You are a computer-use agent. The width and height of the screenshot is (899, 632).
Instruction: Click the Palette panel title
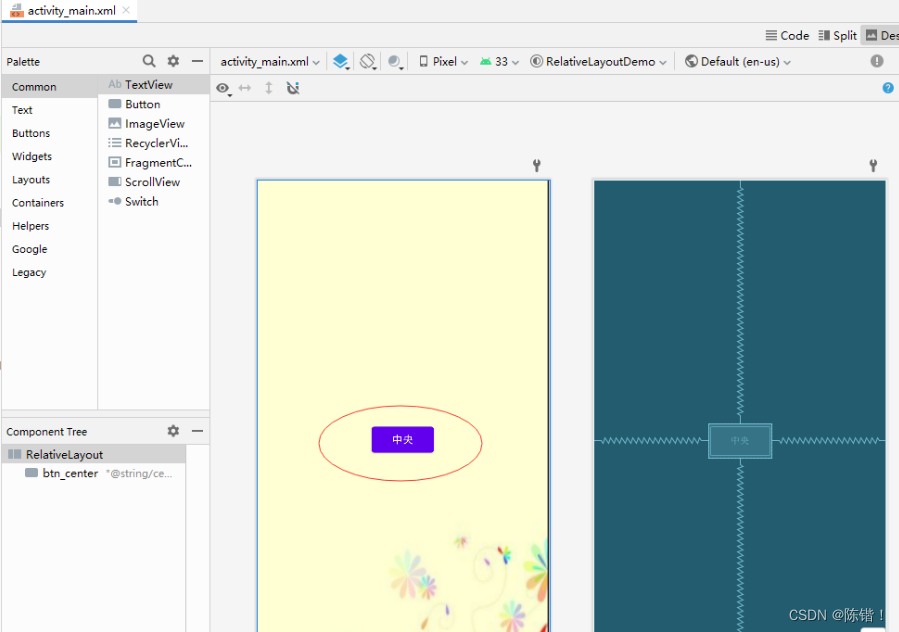23,61
